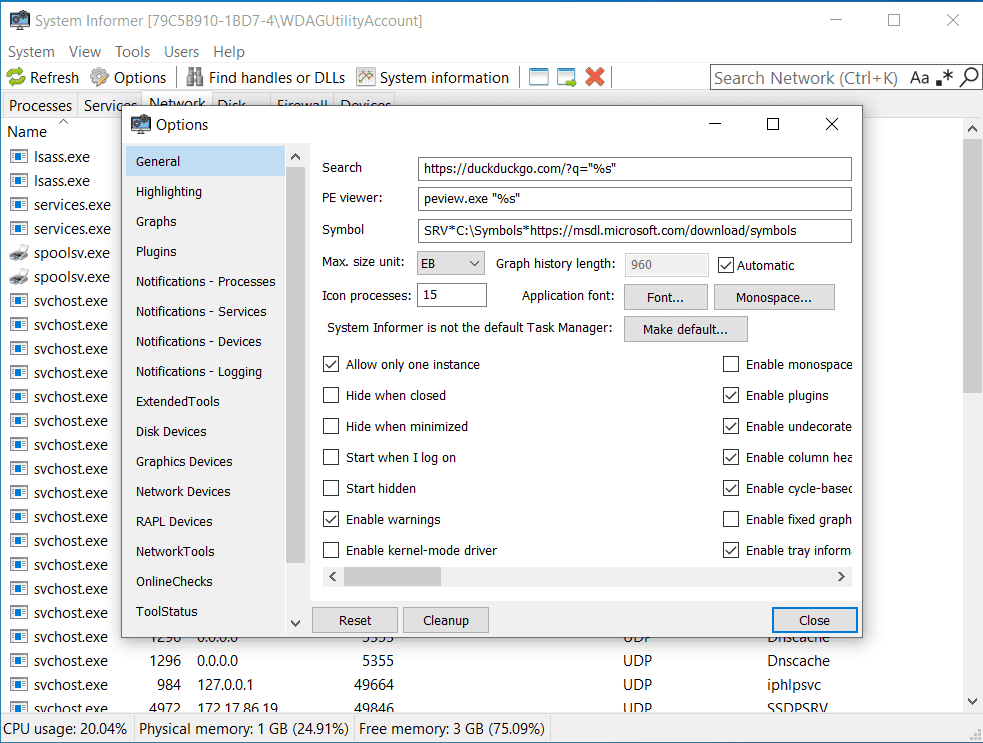Toggle Enable monospace checkbox
Viewport: 983px width, 743px height.
coord(731,364)
